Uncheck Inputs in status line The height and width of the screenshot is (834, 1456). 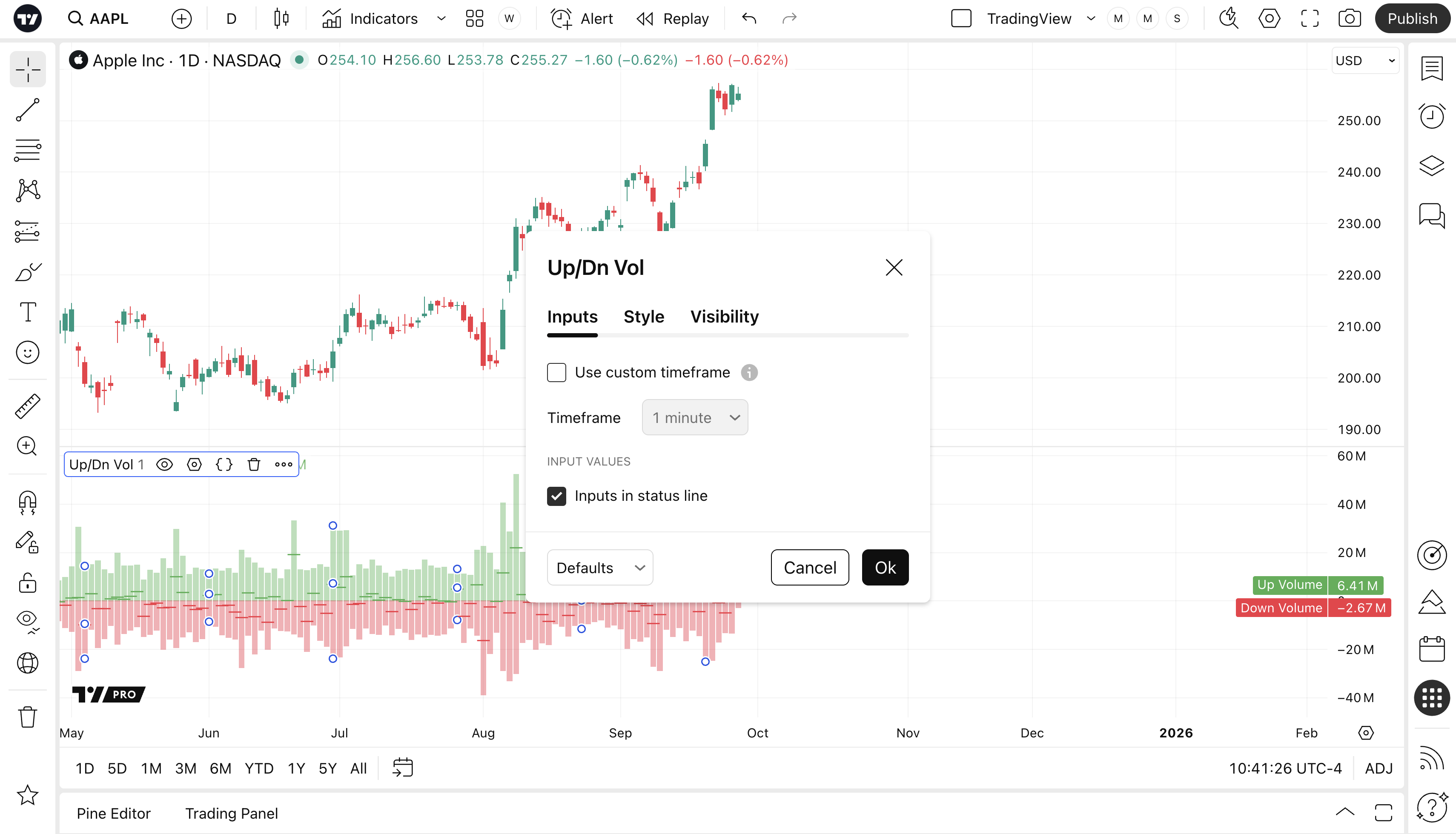tap(556, 496)
